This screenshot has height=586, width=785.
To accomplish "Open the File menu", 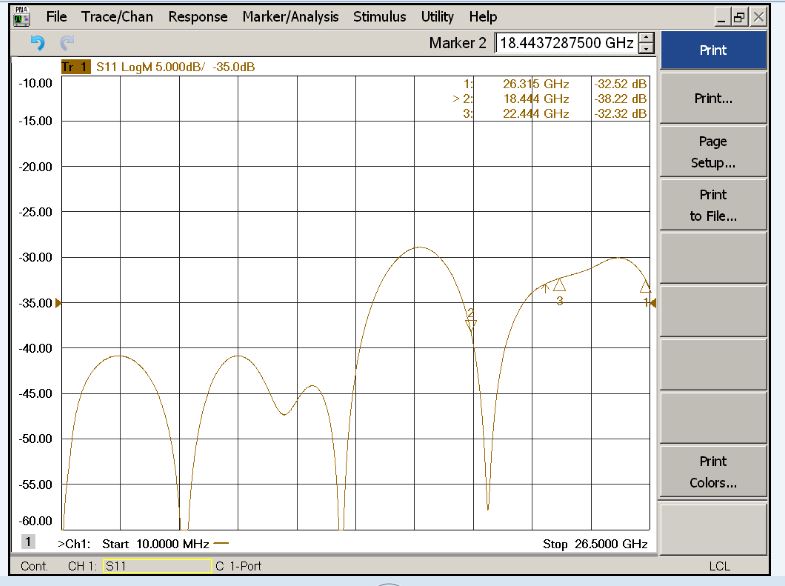I will [56, 17].
